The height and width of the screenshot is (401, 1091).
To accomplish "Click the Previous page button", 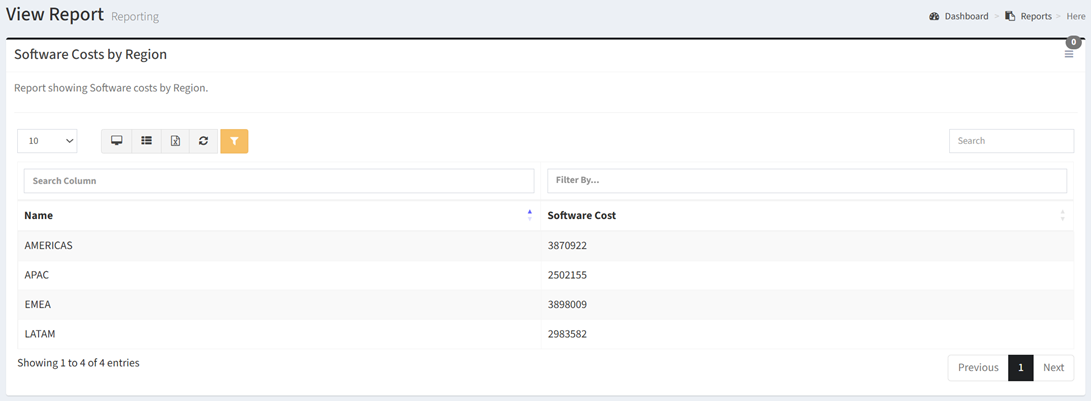I will pyautogui.click(x=978, y=368).
